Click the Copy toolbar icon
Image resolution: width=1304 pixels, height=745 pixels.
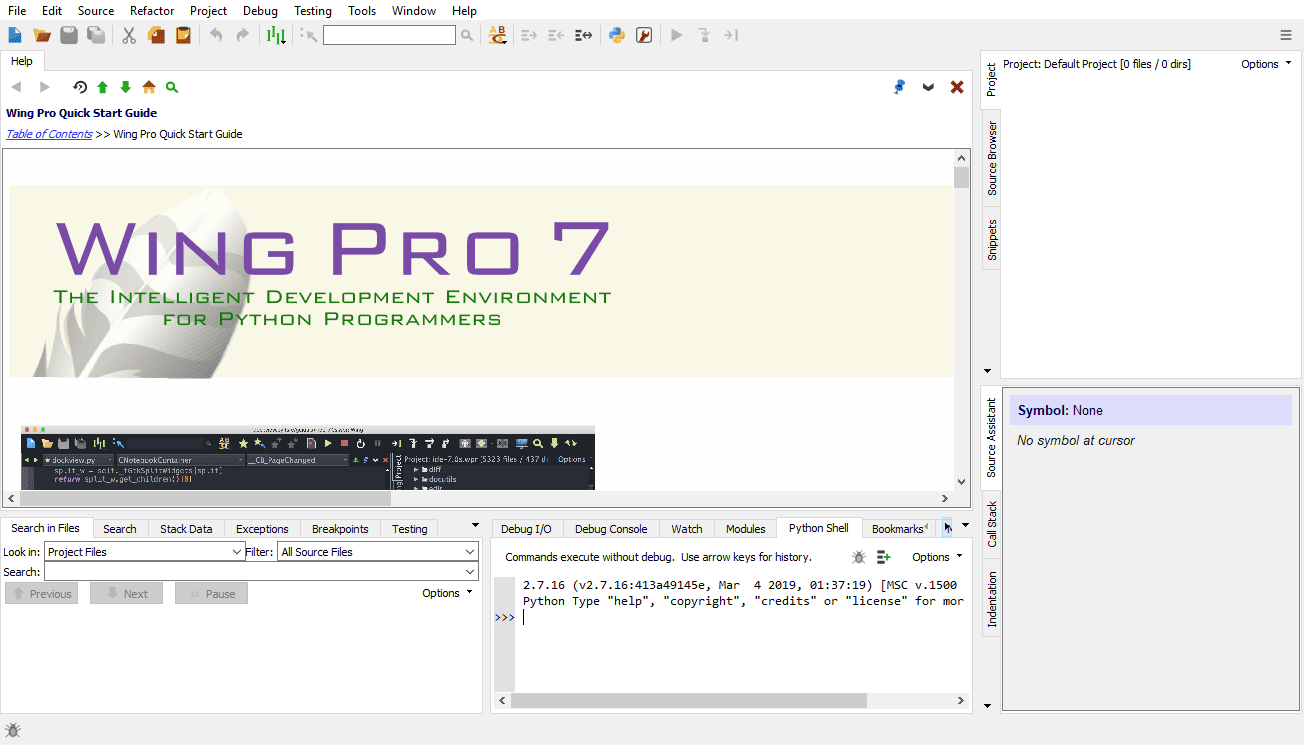156,35
